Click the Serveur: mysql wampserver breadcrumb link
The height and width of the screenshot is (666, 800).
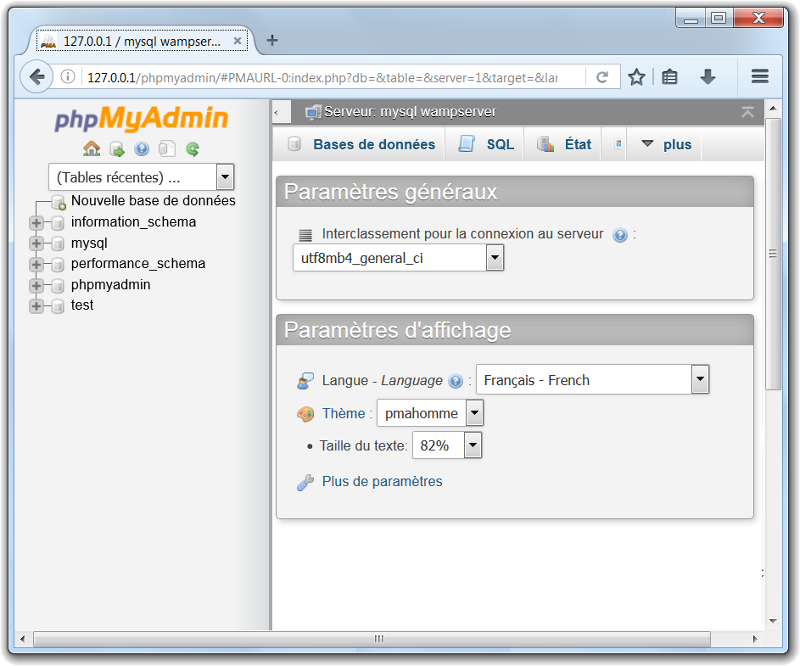click(410, 112)
